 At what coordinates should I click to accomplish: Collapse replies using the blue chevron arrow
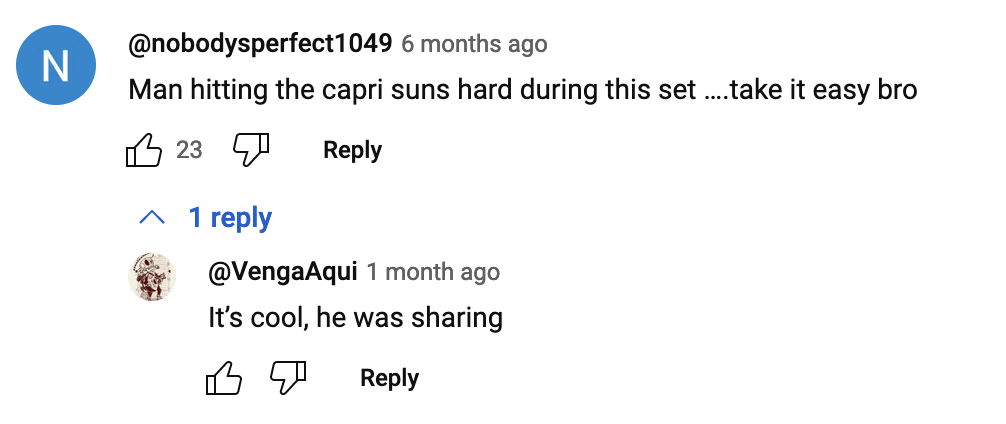(x=152, y=218)
